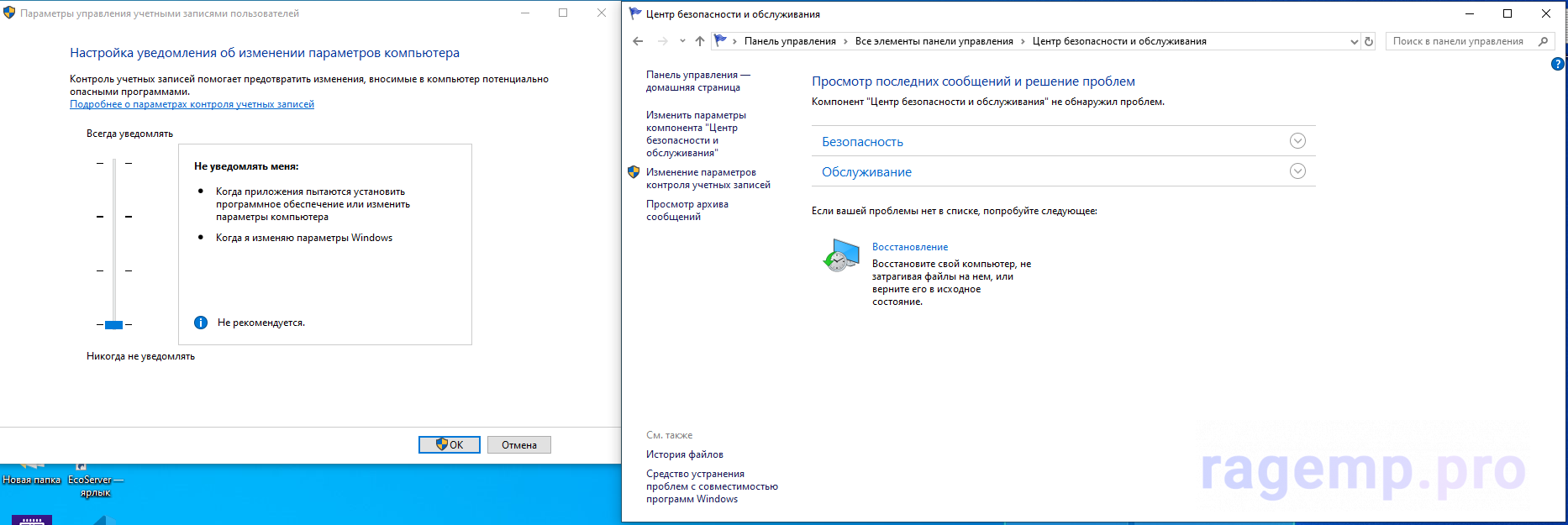Click OK in UAC settings window
This screenshot has width=1568, height=525.
pos(450,445)
